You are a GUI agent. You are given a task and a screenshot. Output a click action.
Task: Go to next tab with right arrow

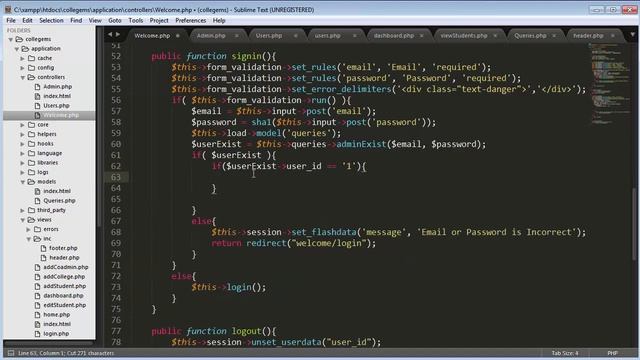point(118,35)
